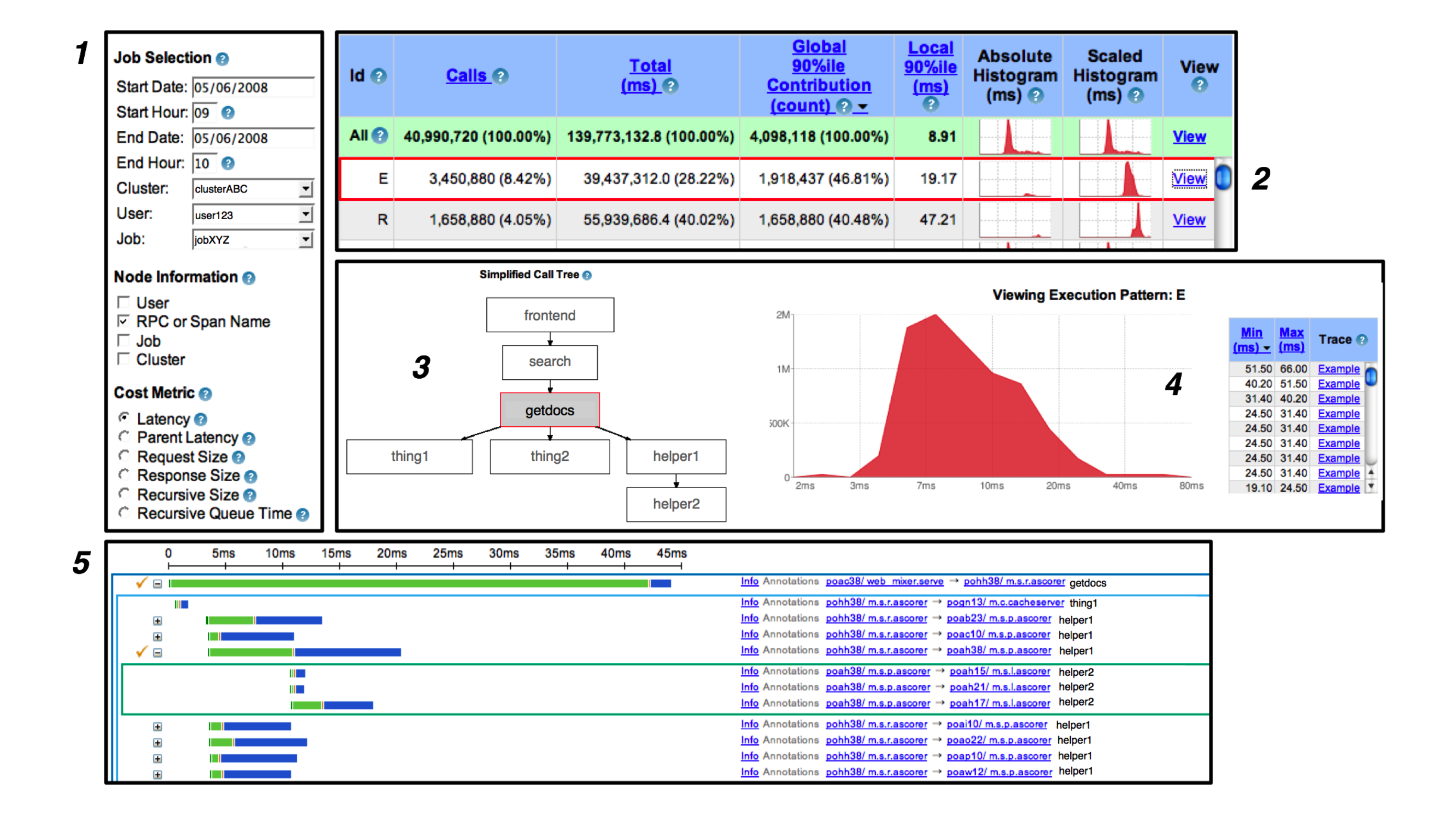This screenshot has height=815, width=1456.
Task: Open help icon in Id column header
Action: coord(379,76)
